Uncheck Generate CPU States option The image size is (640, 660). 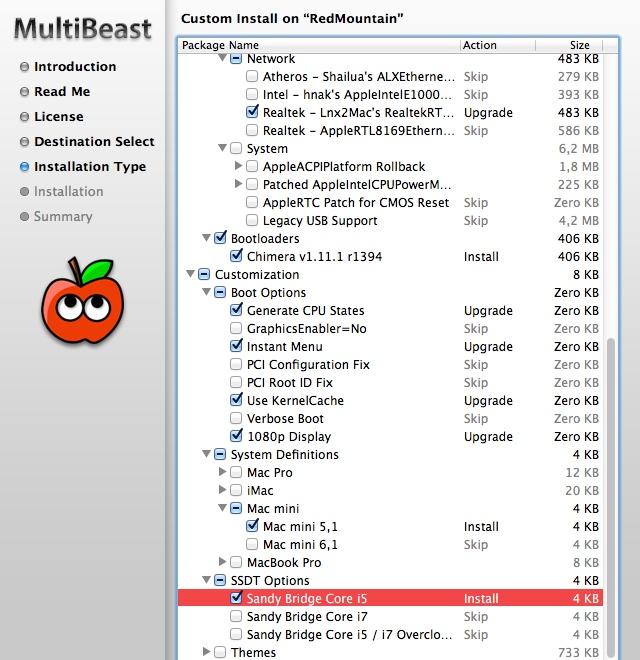236,310
